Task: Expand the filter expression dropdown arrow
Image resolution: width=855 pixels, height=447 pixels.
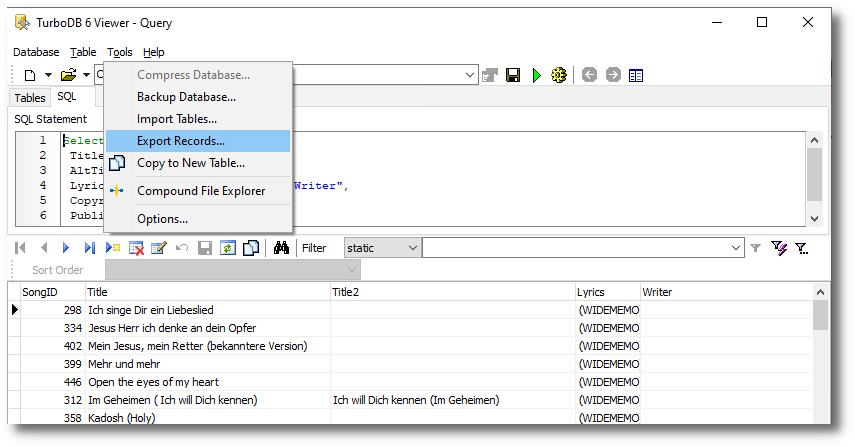Action: coord(736,248)
